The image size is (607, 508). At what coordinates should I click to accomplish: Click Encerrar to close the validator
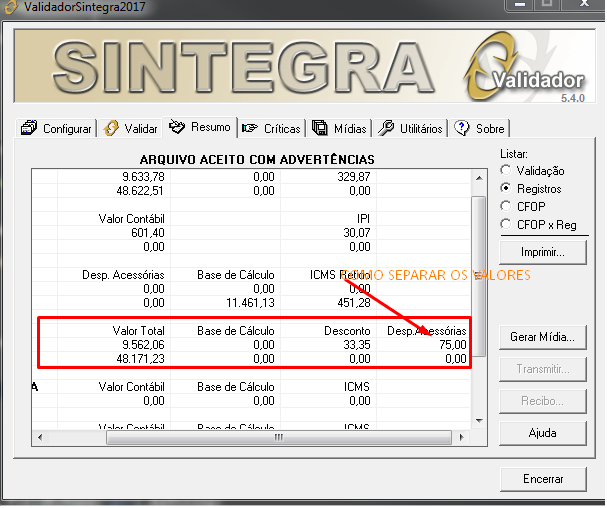point(543,479)
